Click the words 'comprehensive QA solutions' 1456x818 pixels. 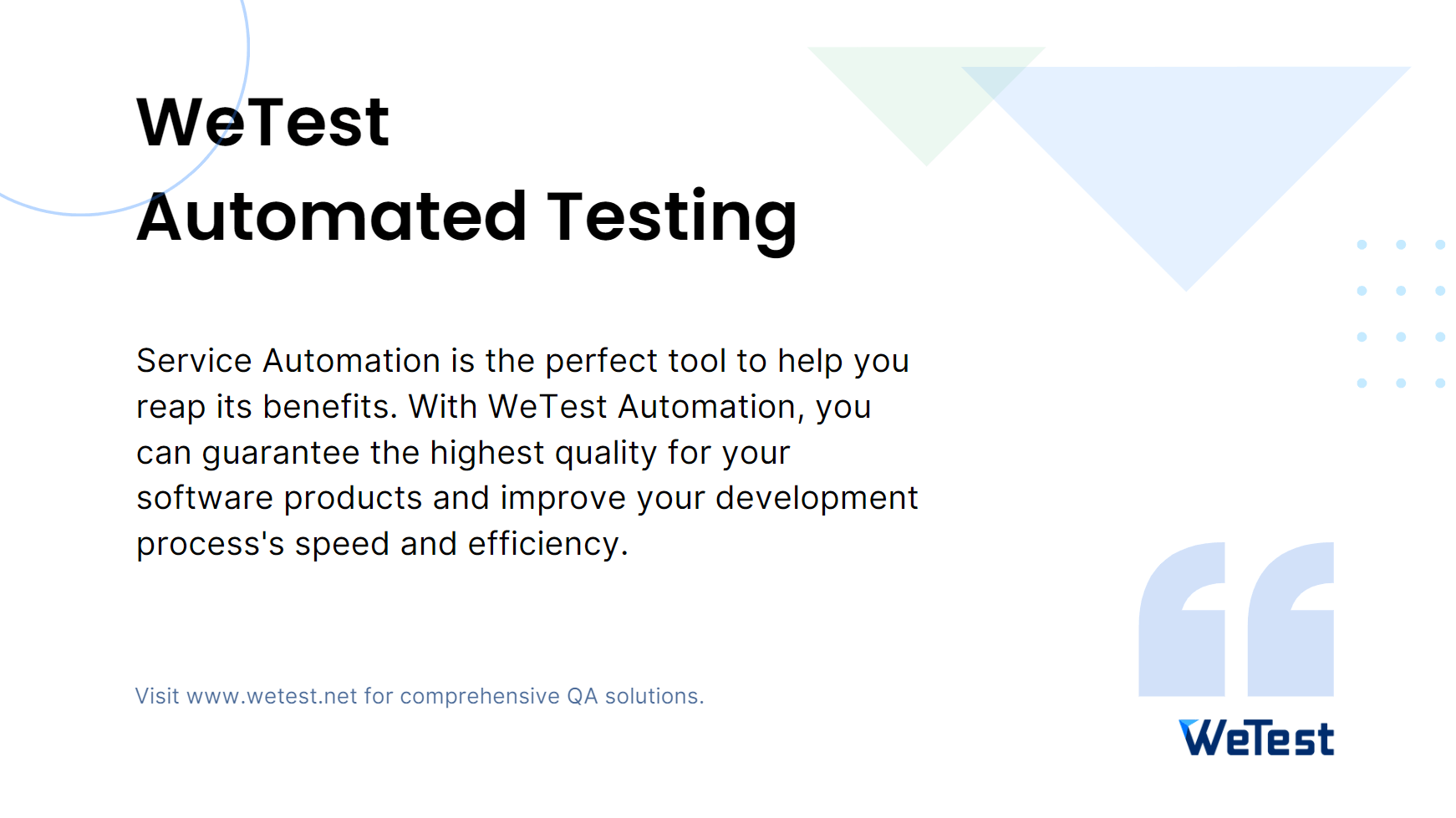point(550,696)
